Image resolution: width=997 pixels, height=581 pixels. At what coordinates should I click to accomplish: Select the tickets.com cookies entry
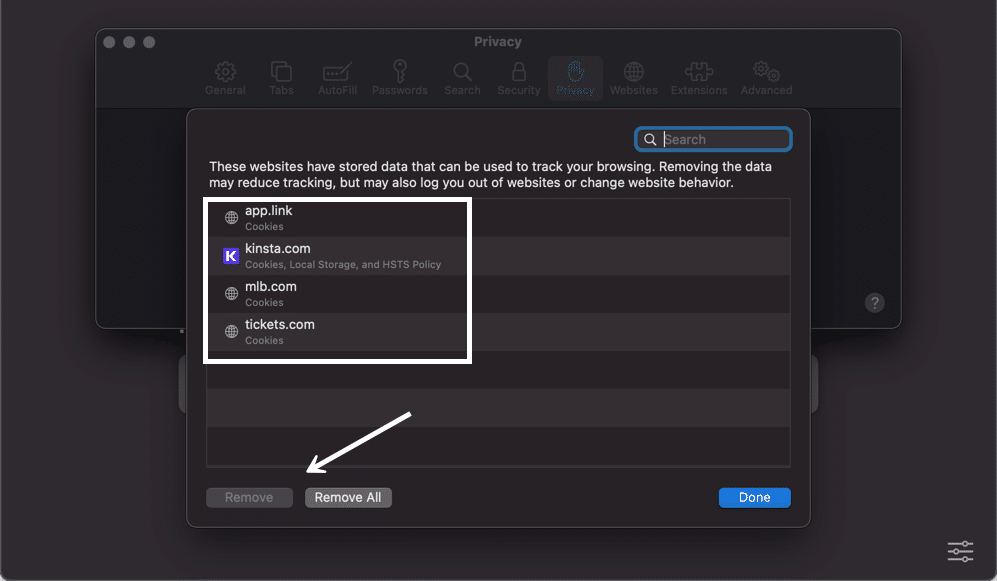[330, 331]
